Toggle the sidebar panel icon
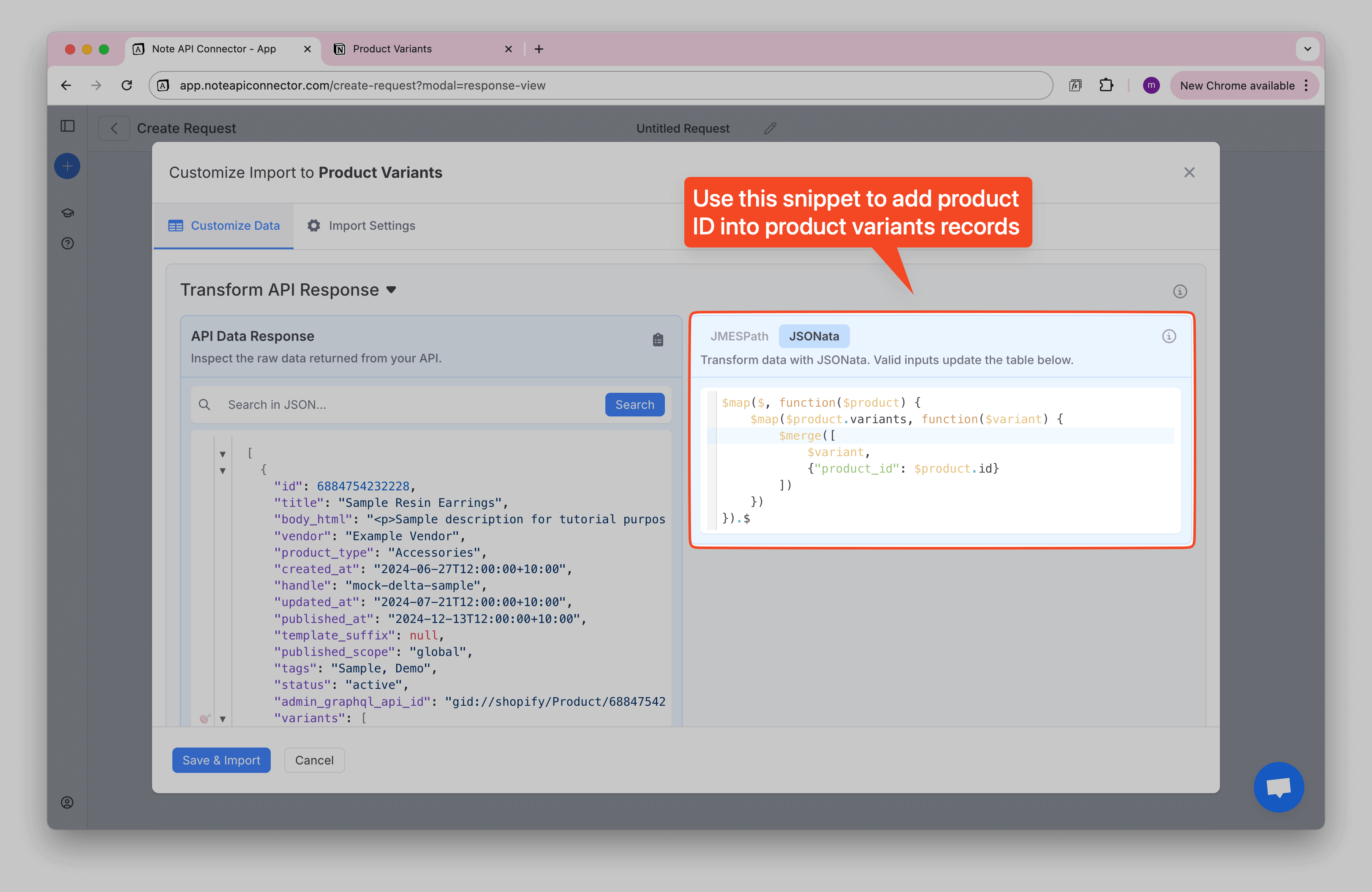1372x892 pixels. coord(68,126)
